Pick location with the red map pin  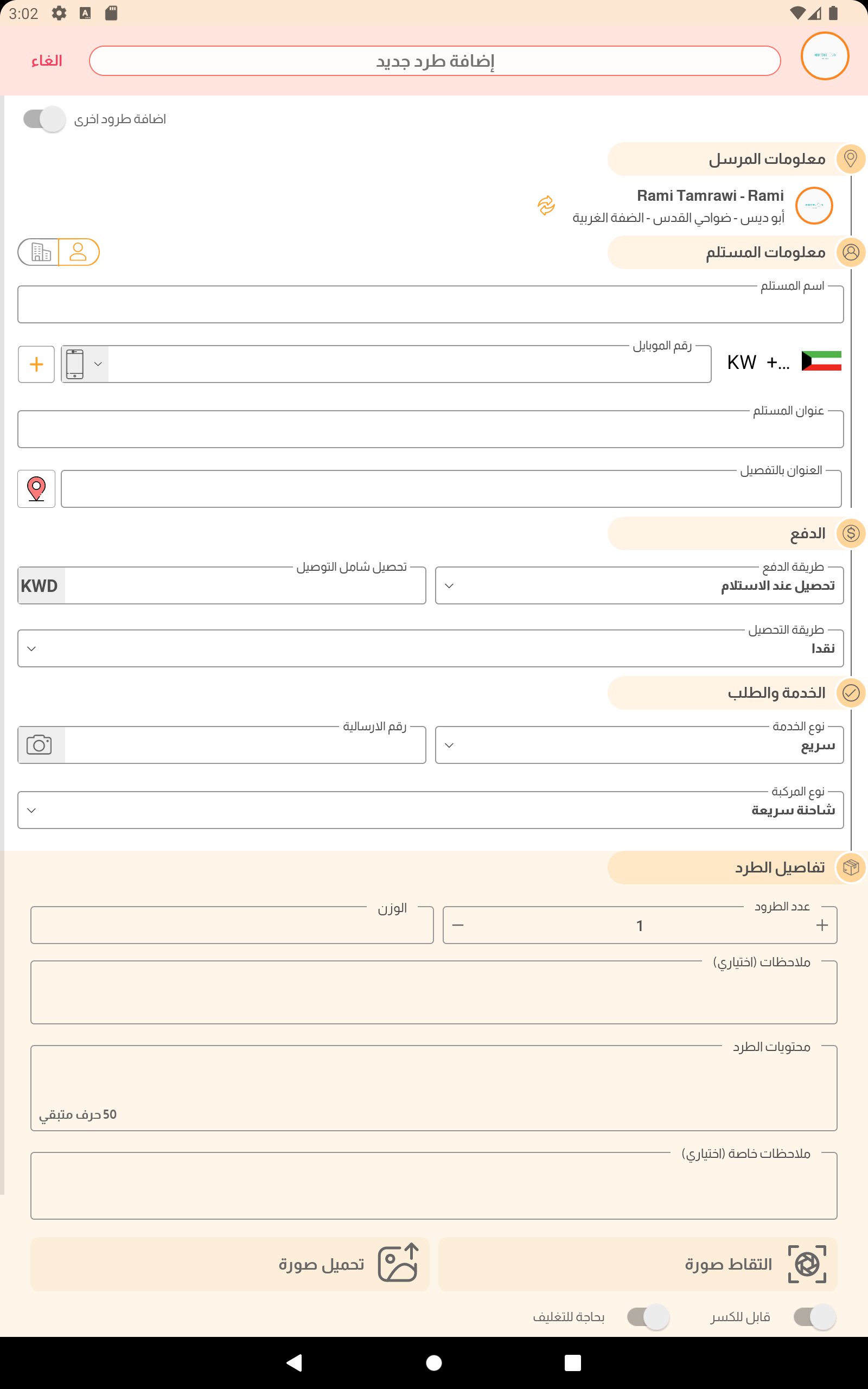36,488
